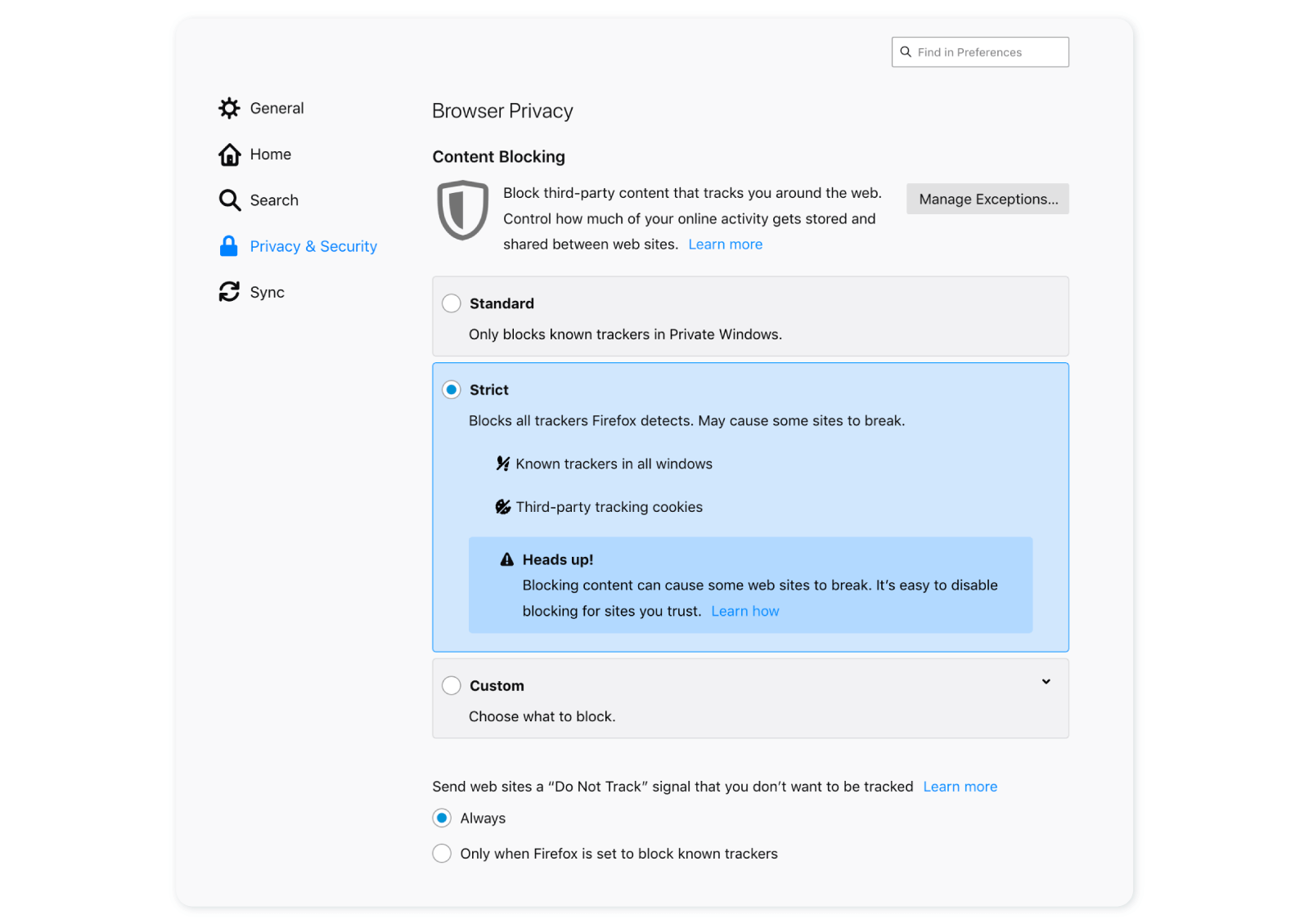The image size is (1309, 924).
Task: Click the Sync arrows icon
Action: [229, 292]
